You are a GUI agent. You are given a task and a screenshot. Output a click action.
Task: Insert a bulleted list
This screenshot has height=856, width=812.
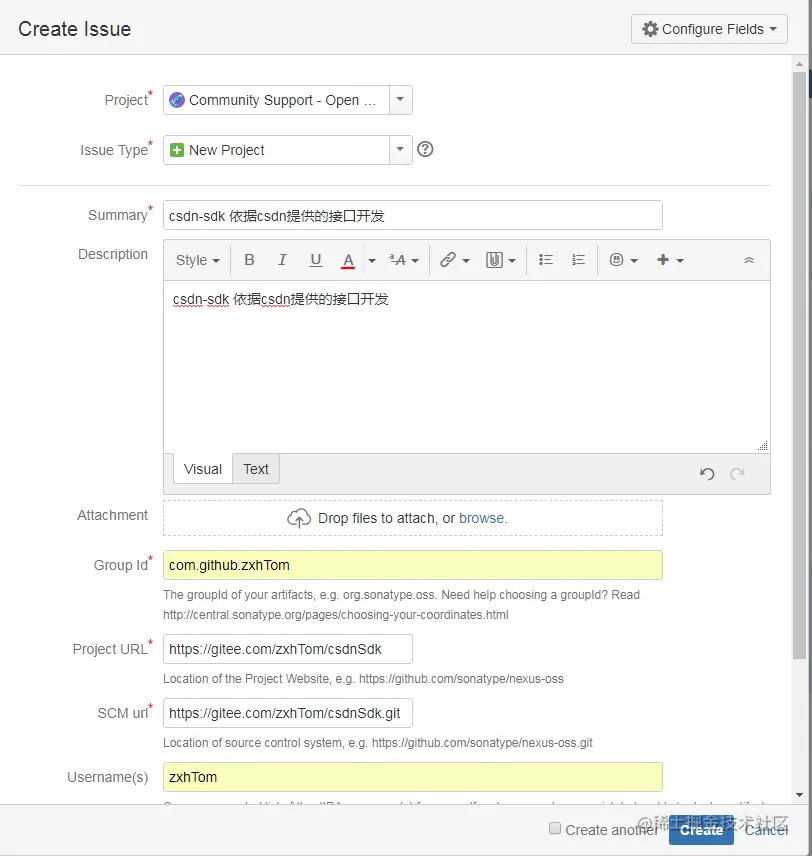coord(546,260)
